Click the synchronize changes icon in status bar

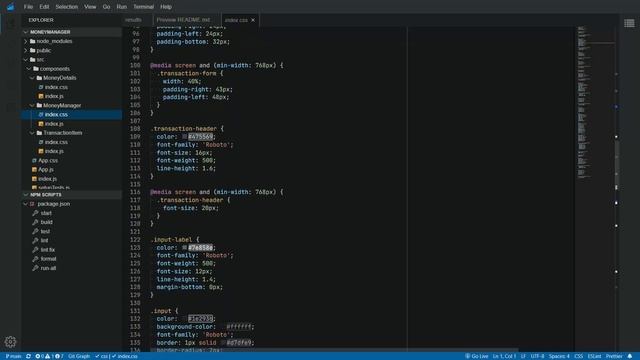28,356
